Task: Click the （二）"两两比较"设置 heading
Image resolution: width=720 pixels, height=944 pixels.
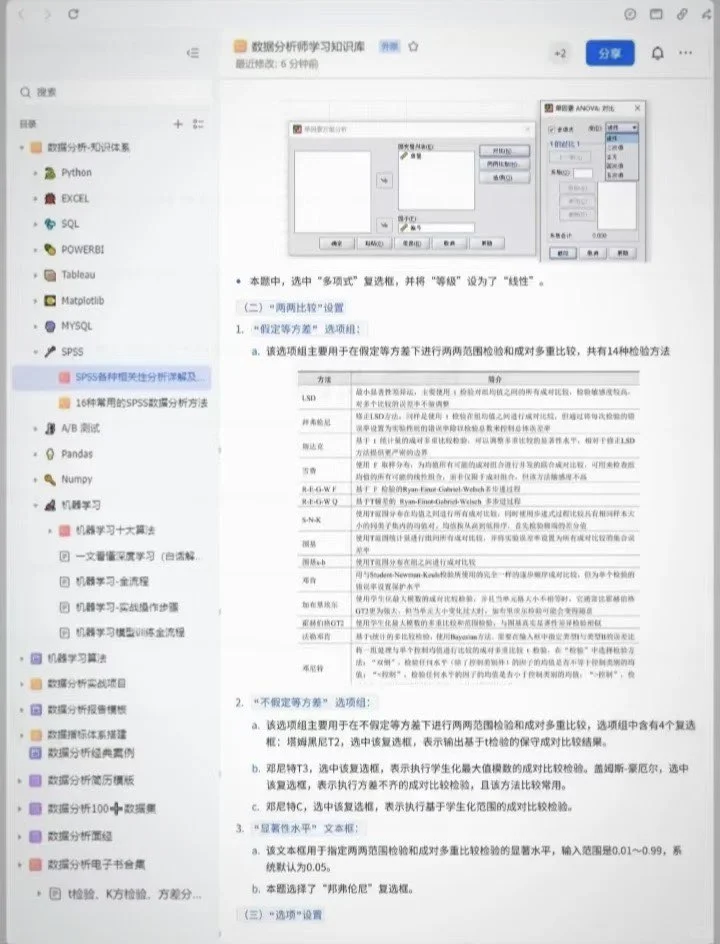Action: (x=293, y=308)
